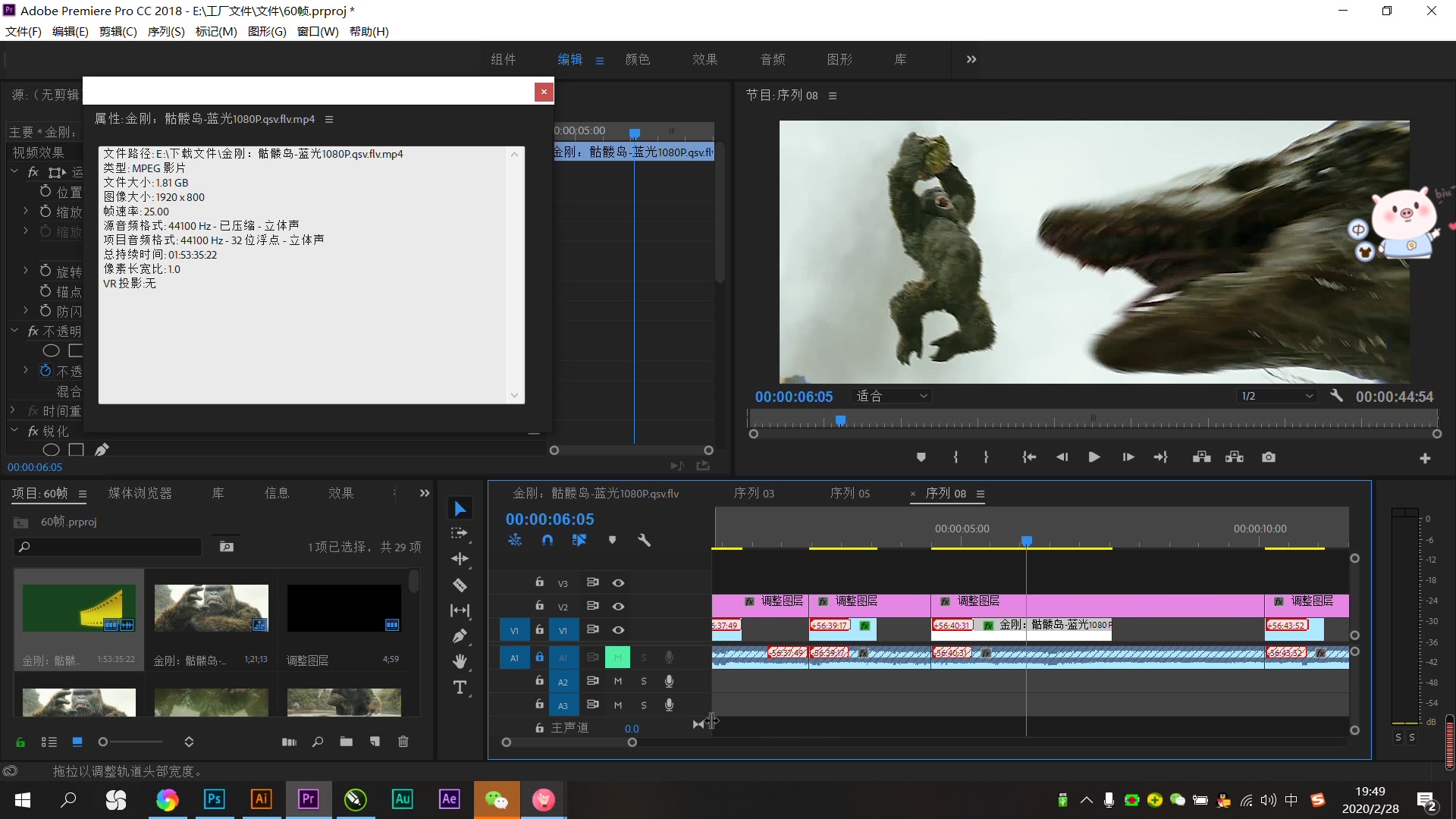Click the timeline playhead marker
This screenshot has height=819, width=1456.
click(1026, 541)
